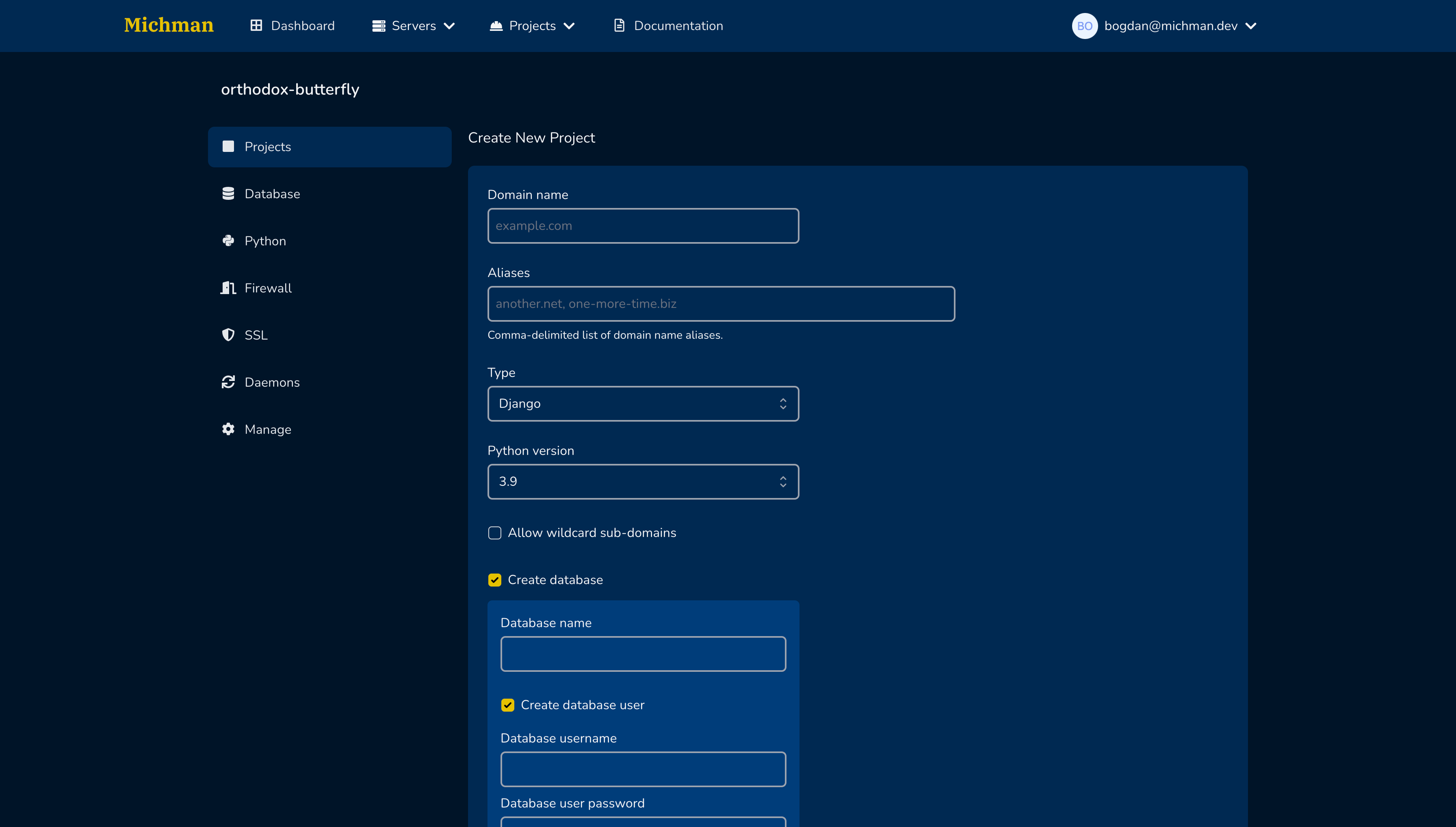Expand the Servers menu in navbar
Screen dimensions: 1456x827
414,26
